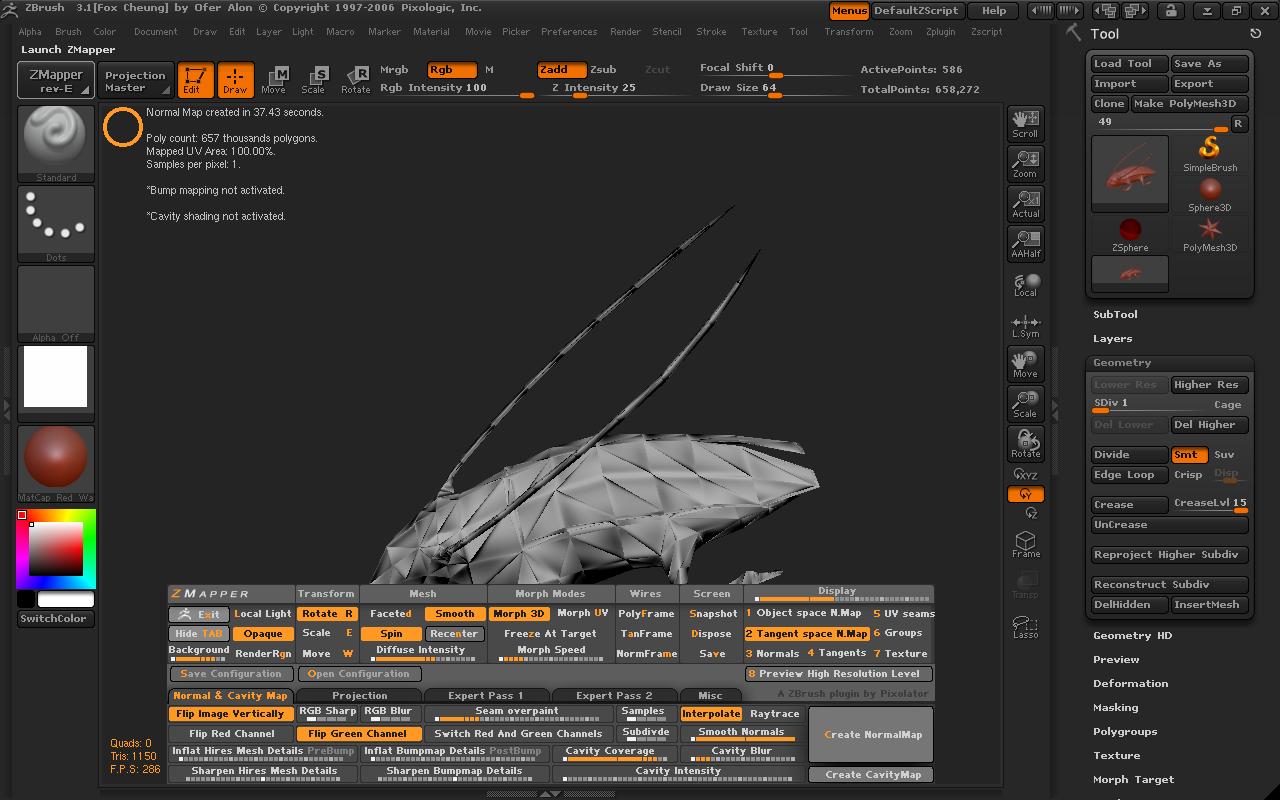Screen dimensions: 1280x800
Task: Open the Stencil menu
Action: coord(667,32)
